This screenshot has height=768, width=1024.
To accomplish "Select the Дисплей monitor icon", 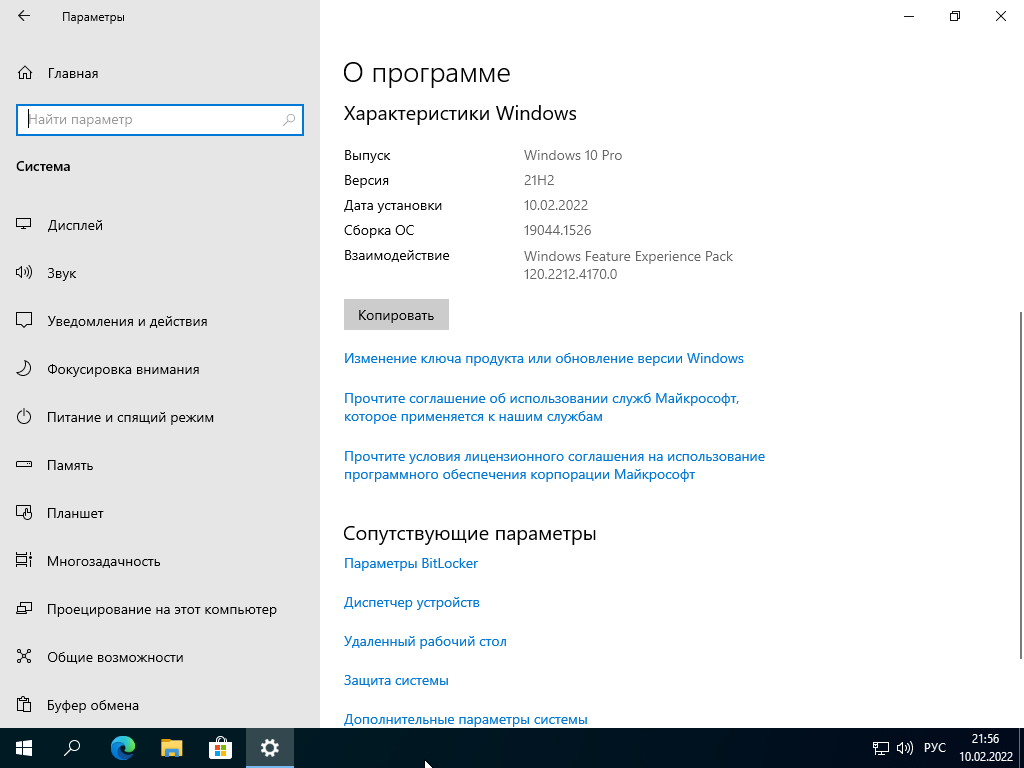I will [24, 225].
